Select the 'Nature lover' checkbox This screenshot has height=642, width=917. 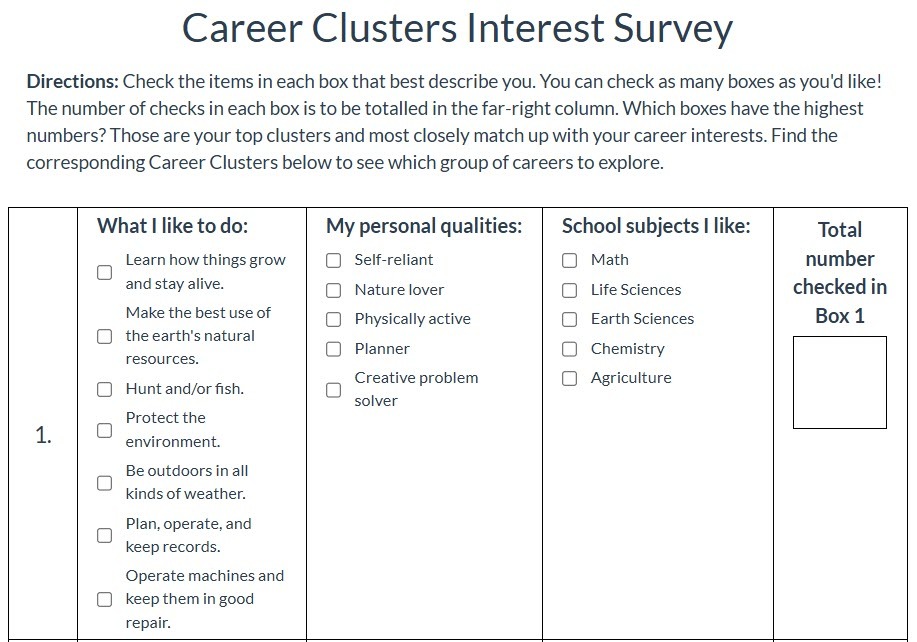[333, 290]
